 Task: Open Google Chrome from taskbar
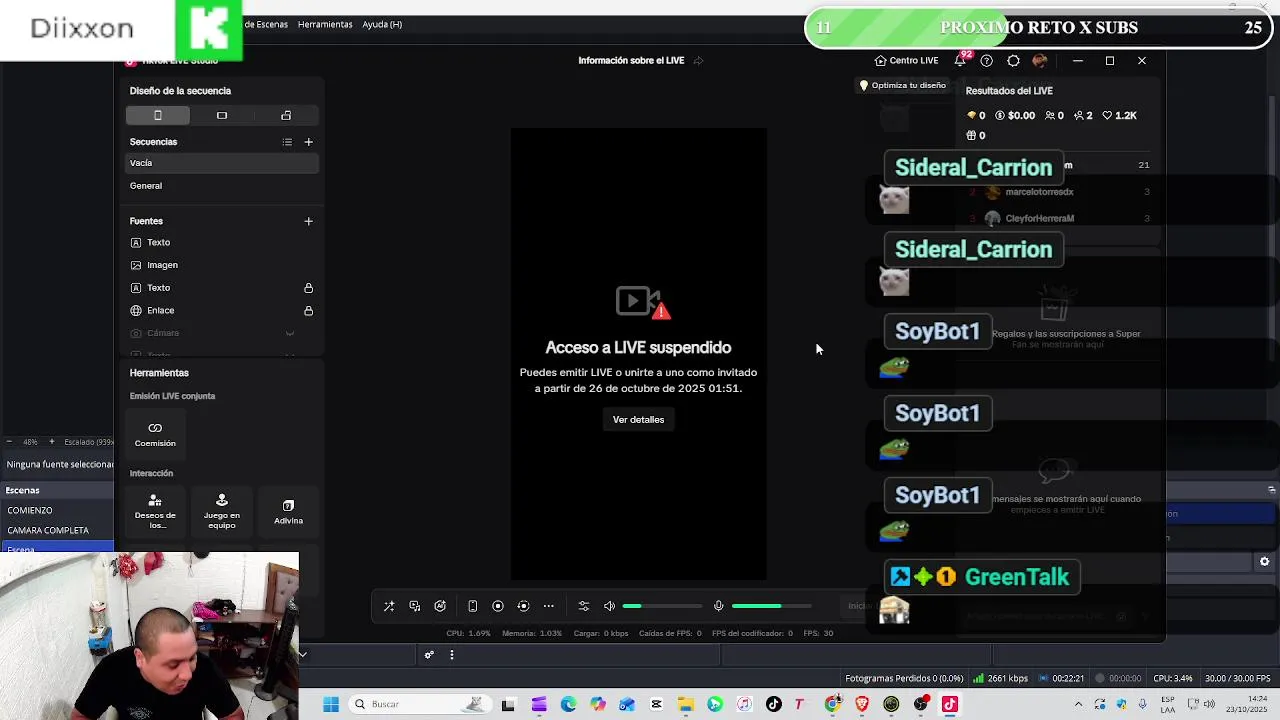click(832, 704)
